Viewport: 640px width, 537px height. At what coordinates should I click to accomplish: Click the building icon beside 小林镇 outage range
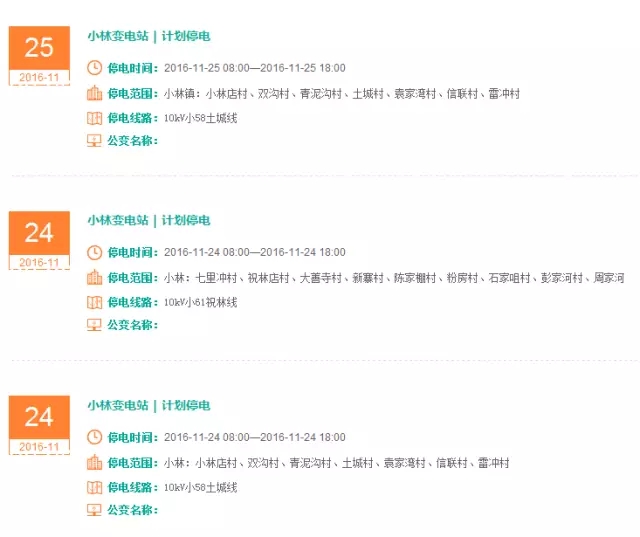pos(94,93)
